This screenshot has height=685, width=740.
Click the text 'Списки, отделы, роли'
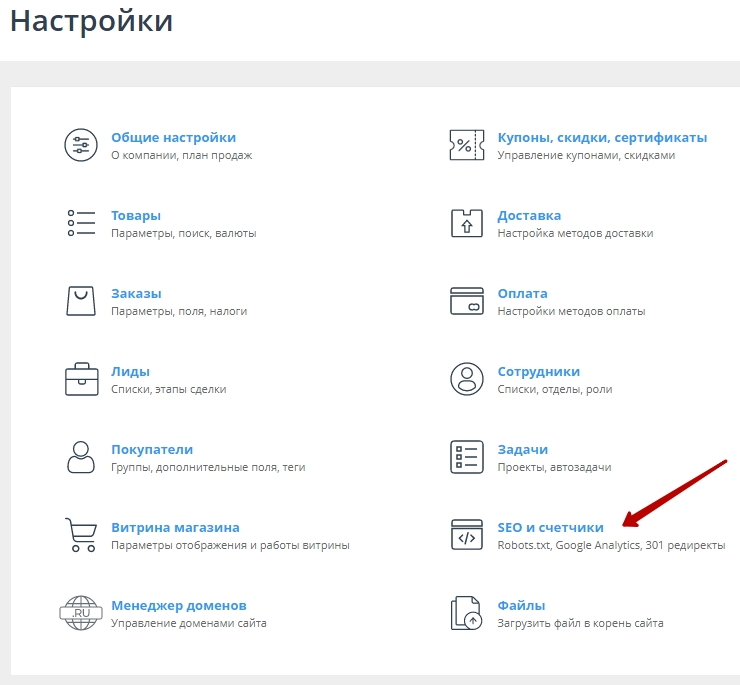(555, 389)
